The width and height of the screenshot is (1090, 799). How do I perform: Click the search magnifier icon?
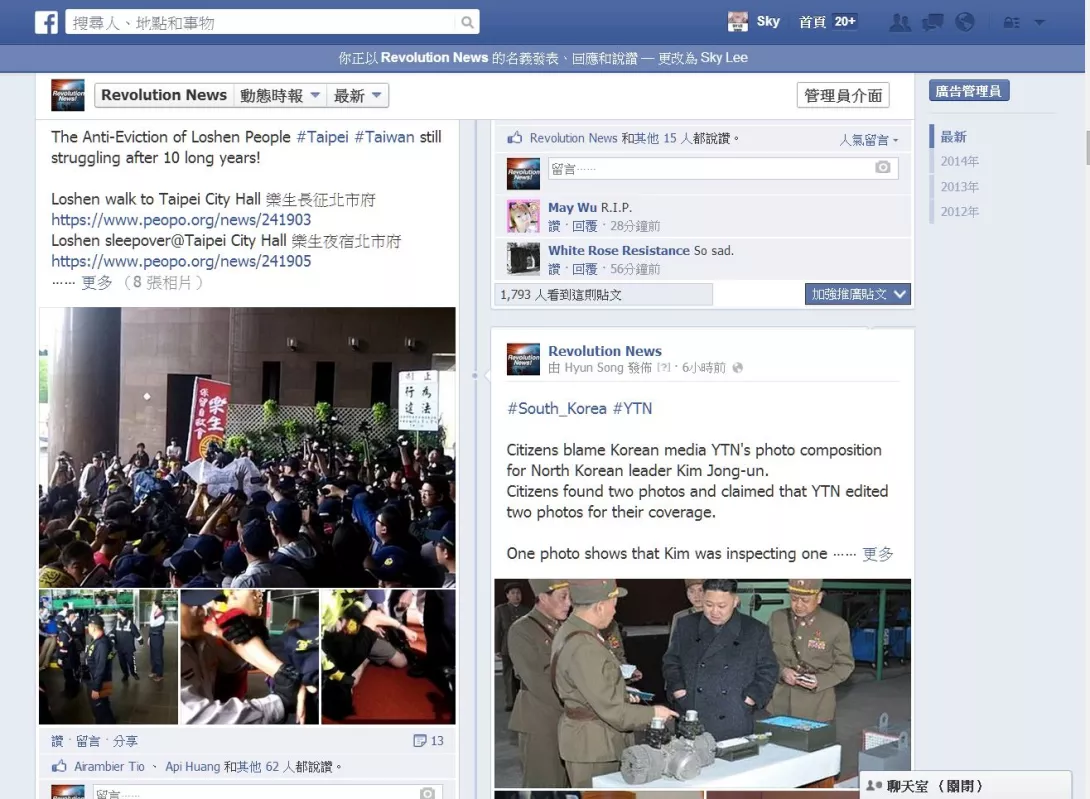[468, 22]
